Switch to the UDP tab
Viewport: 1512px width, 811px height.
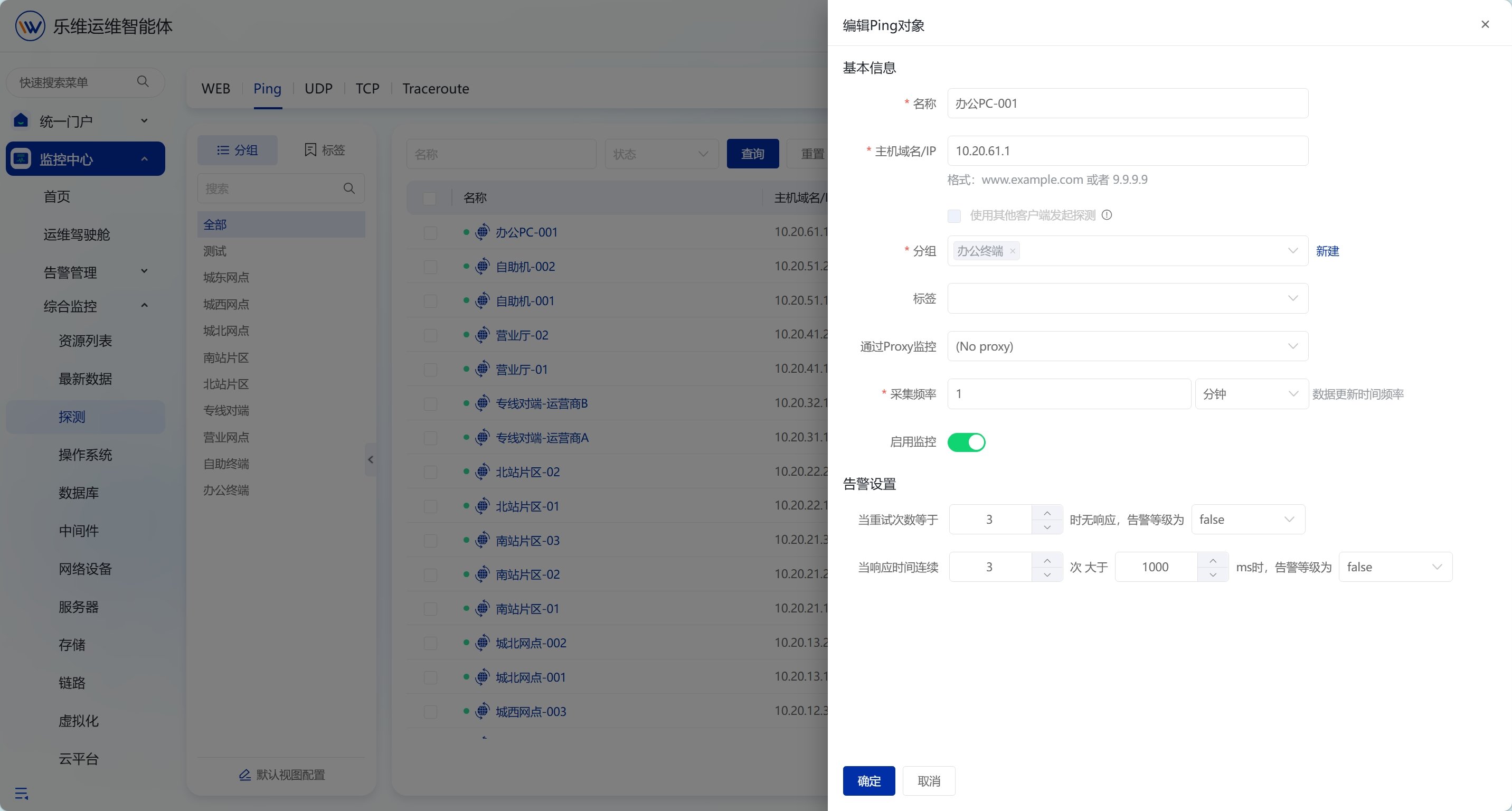point(318,89)
